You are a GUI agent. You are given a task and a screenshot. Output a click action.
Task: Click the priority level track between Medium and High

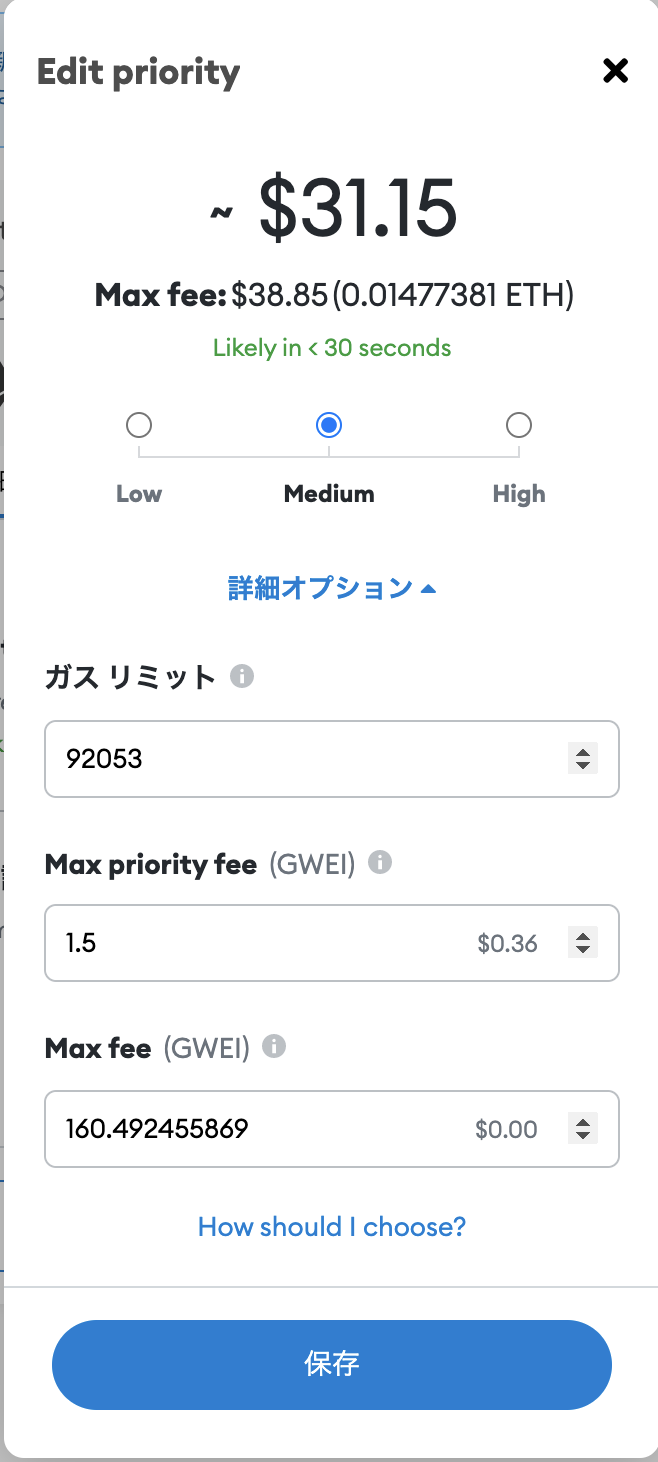(x=424, y=450)
